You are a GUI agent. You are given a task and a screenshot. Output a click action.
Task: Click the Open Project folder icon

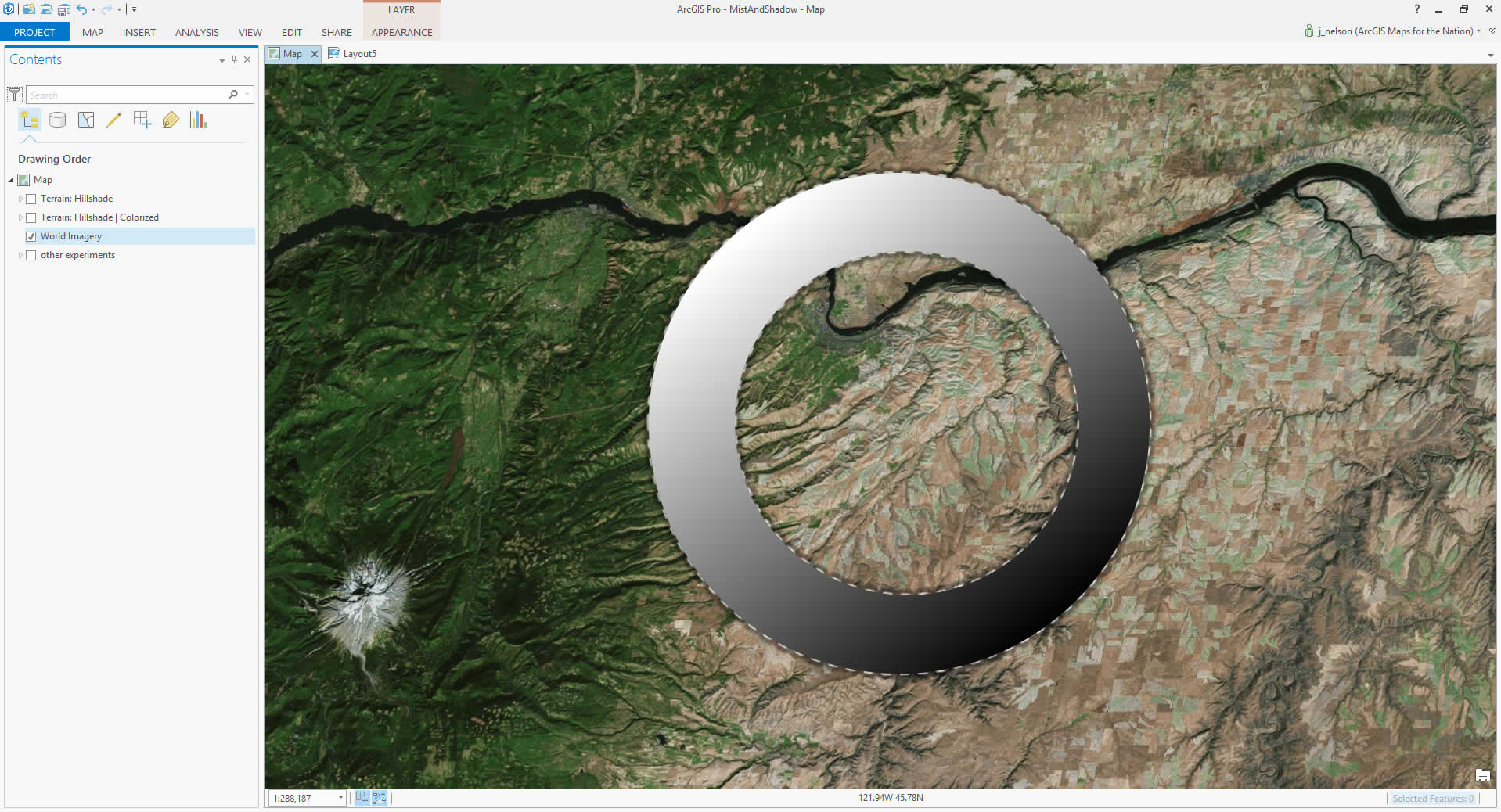[46, 9]
